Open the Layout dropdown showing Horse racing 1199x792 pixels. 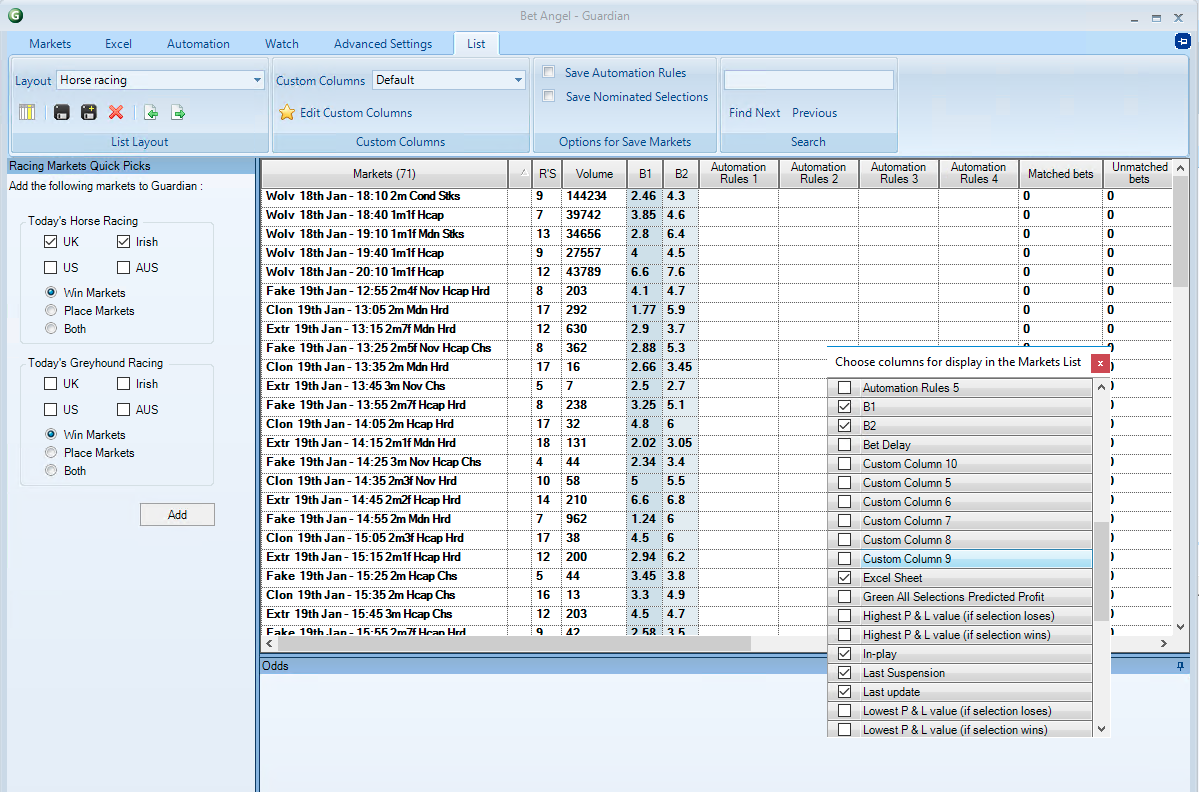point(256,80)
